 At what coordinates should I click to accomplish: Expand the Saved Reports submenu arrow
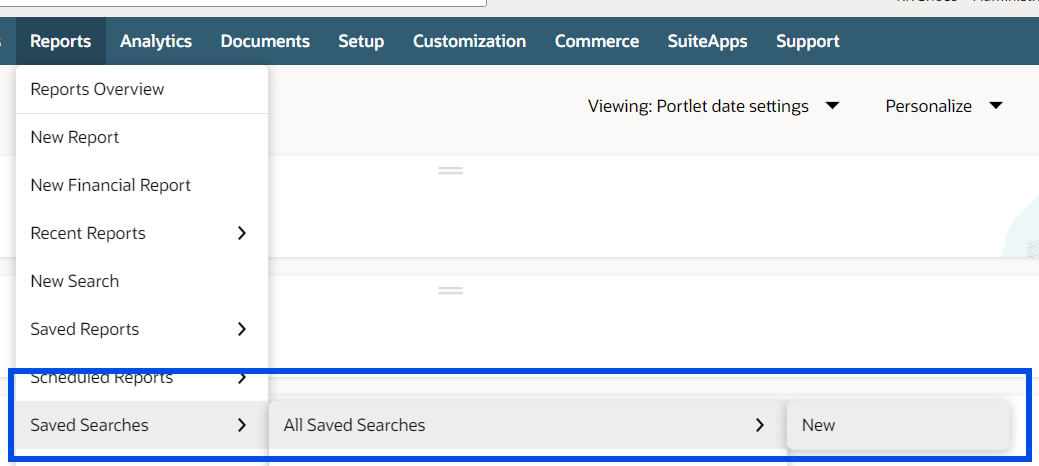pos(241,329)
